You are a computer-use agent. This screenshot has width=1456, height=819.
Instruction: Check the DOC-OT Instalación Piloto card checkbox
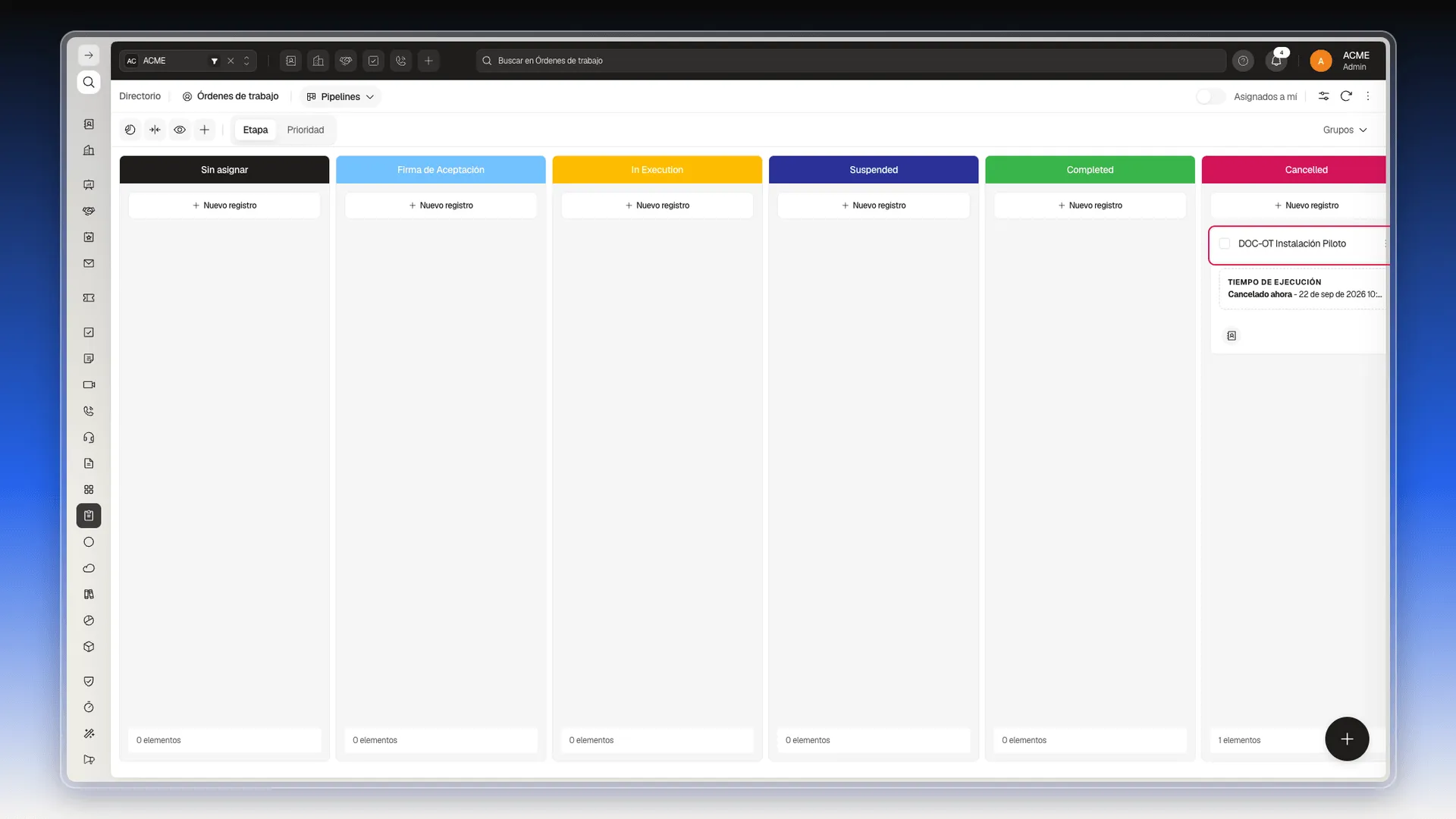coord(1224,243)
